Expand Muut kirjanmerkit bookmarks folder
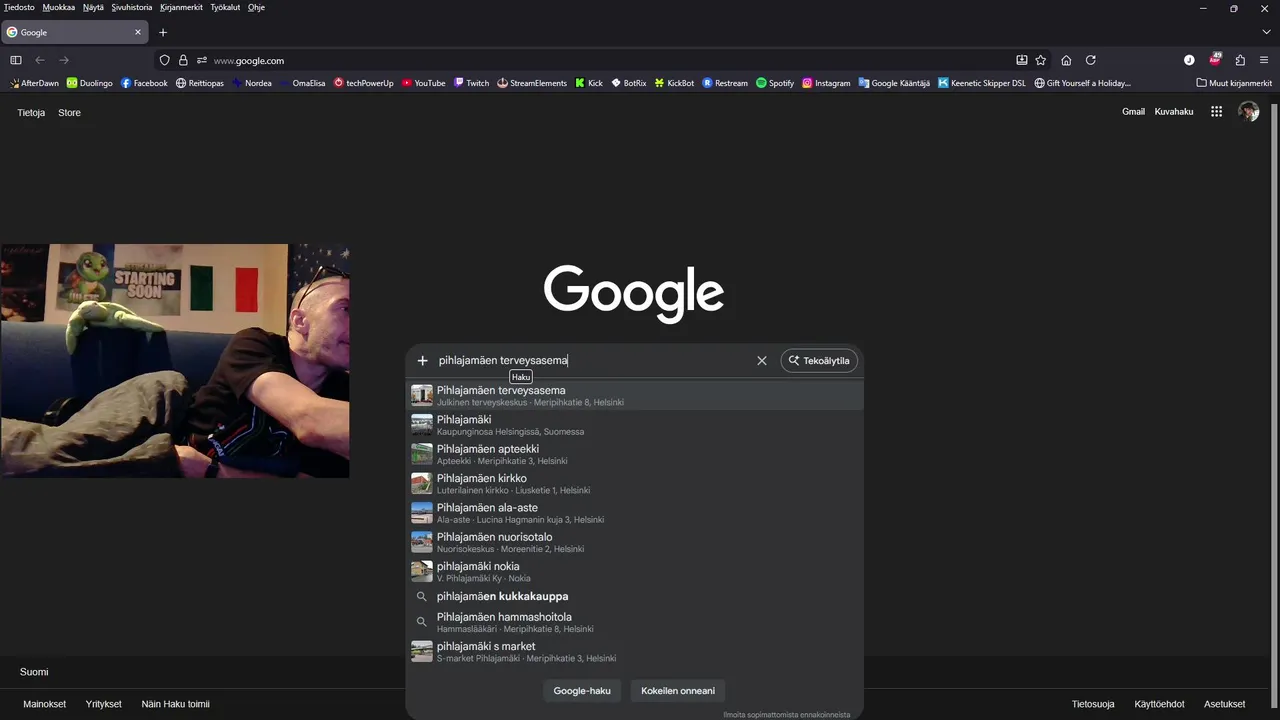This screenshot has height=720, width=1280. [1234, 83]
